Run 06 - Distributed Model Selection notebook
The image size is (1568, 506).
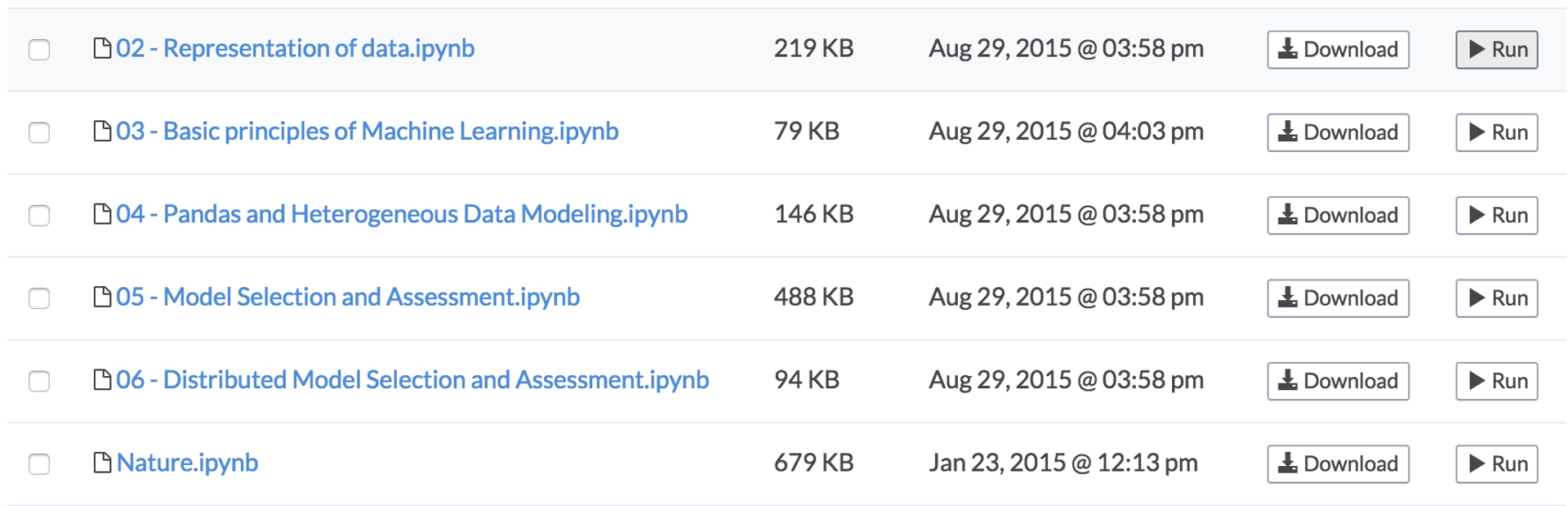coord(1496,381)
